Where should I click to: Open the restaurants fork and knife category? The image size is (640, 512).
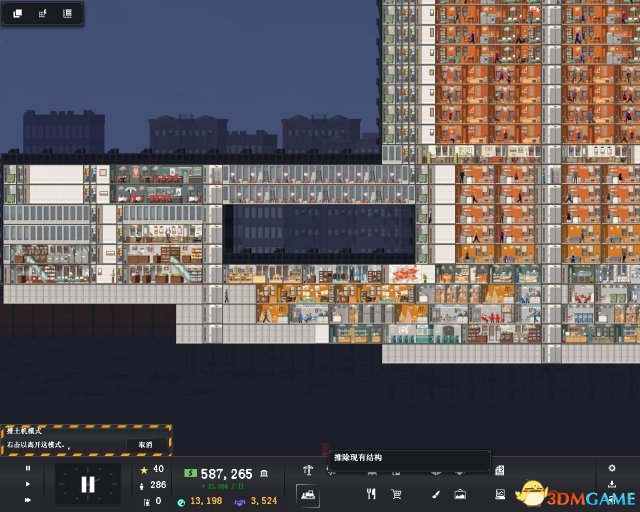[371, 494]
